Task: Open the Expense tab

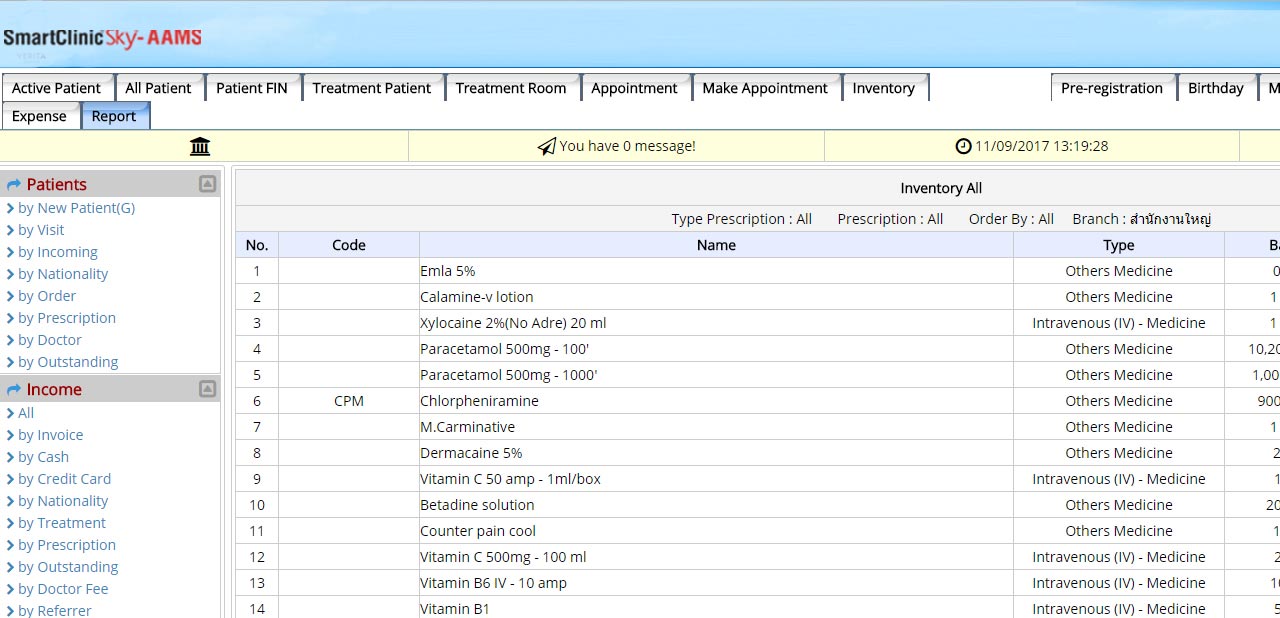Action: [x=39, y=116]
